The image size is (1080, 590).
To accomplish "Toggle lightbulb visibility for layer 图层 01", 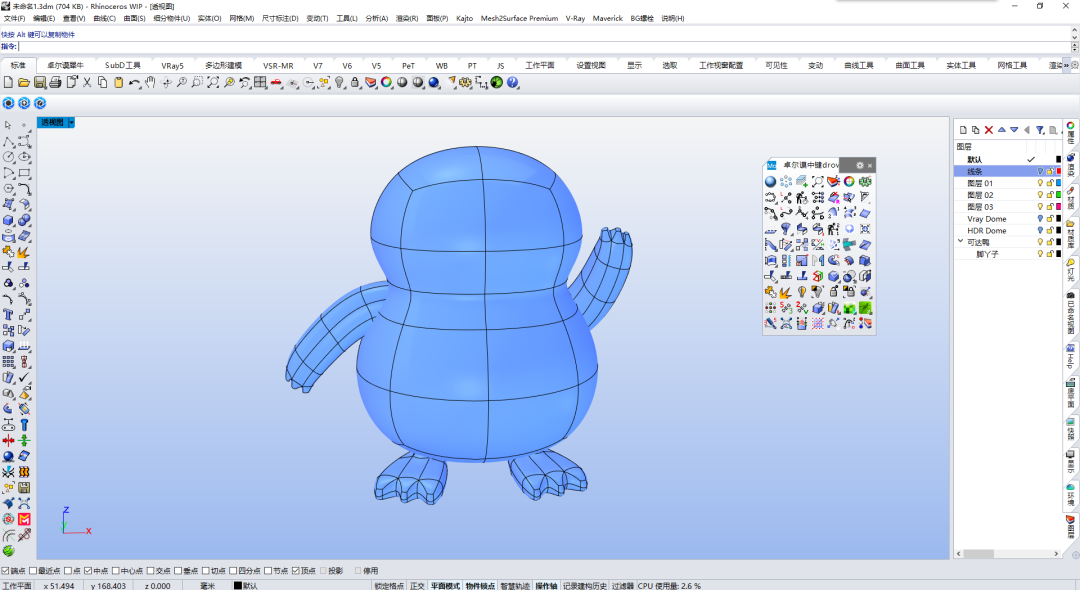I will [x=1040, y=183].
